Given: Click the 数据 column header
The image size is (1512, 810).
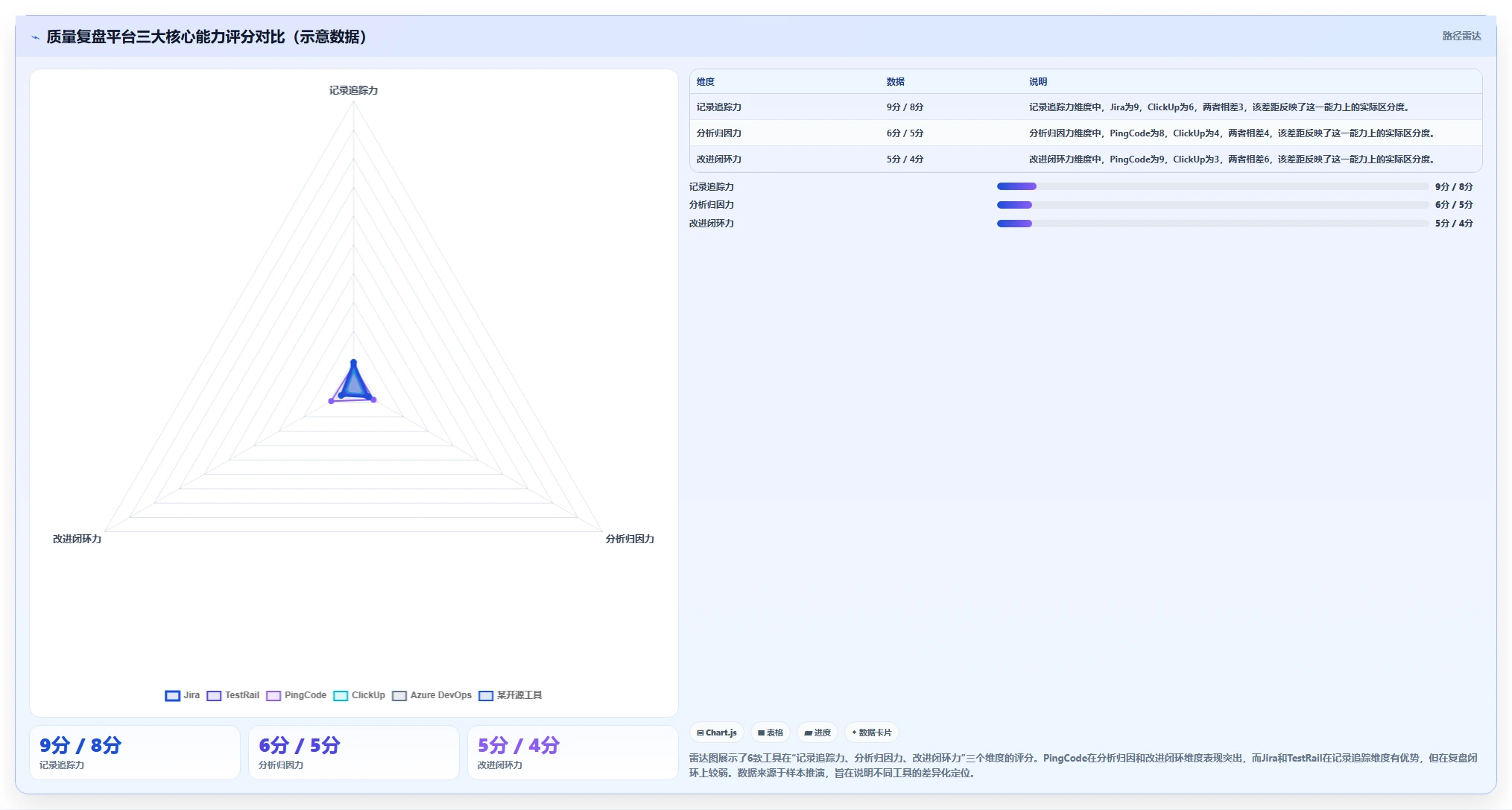Looking at the screenshot, I should click(896, 82).
